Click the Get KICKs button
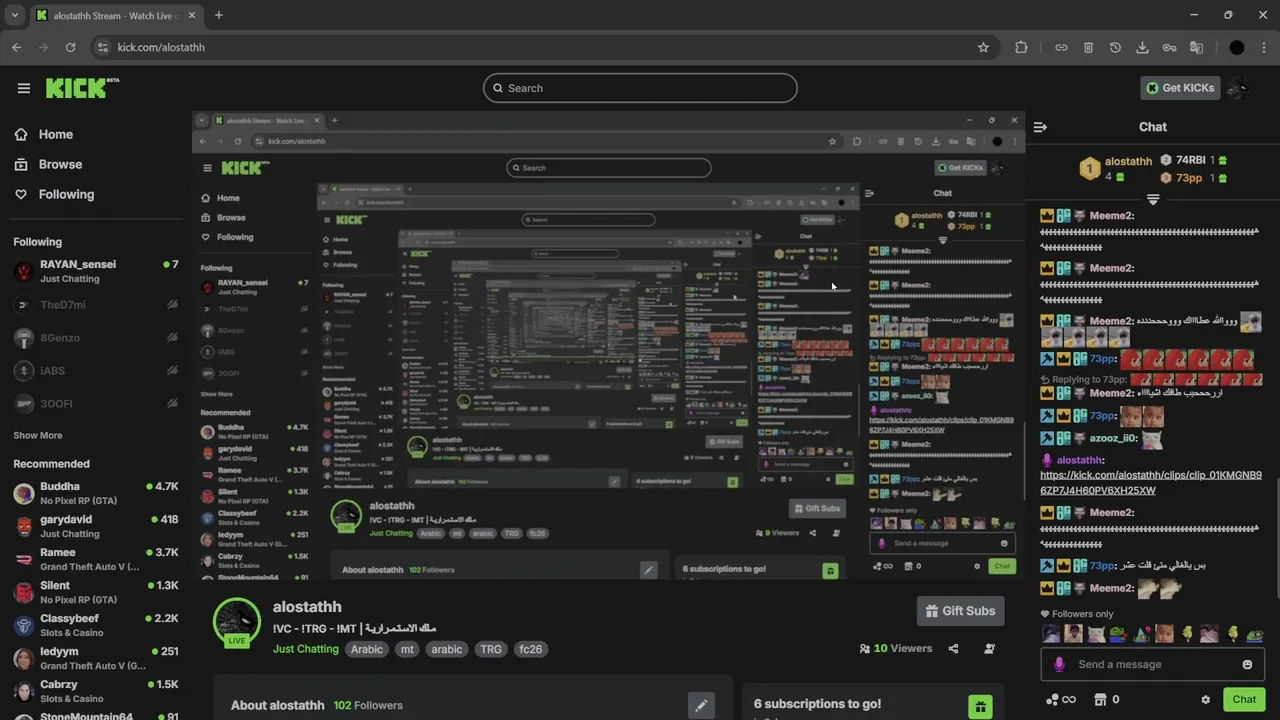The width and height of the screenshot is (1280, 720). [x=1180, y=88]
